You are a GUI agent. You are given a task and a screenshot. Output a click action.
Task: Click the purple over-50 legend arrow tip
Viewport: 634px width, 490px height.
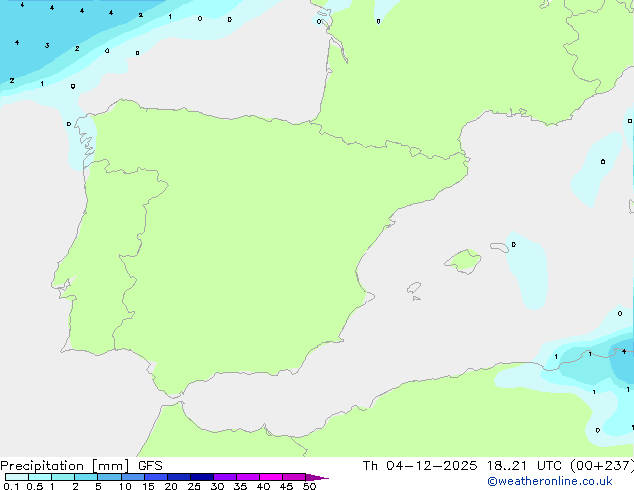[317, 477]
